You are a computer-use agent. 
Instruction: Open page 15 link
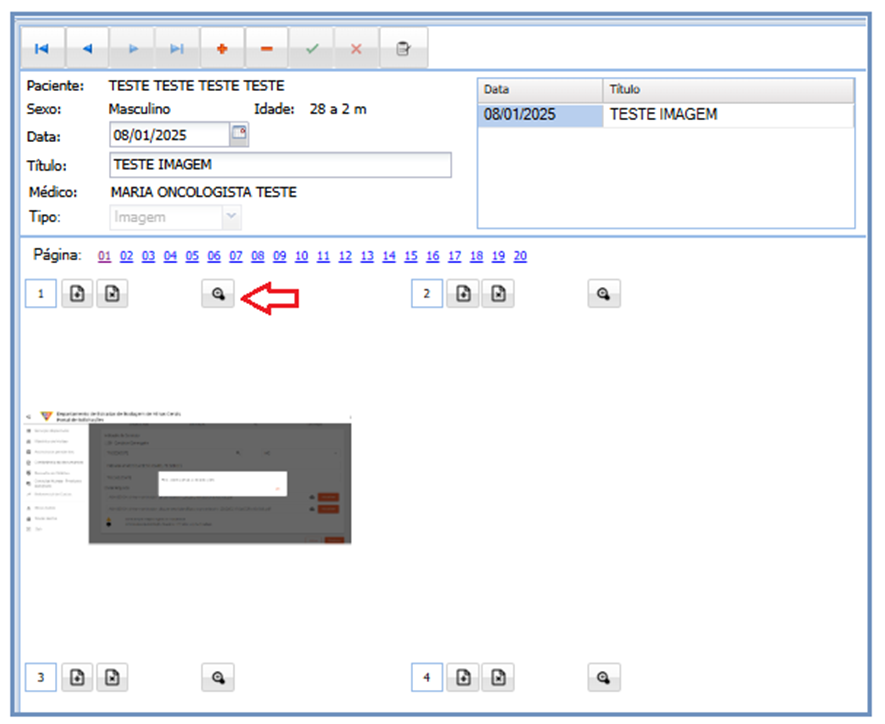point(411,256)
